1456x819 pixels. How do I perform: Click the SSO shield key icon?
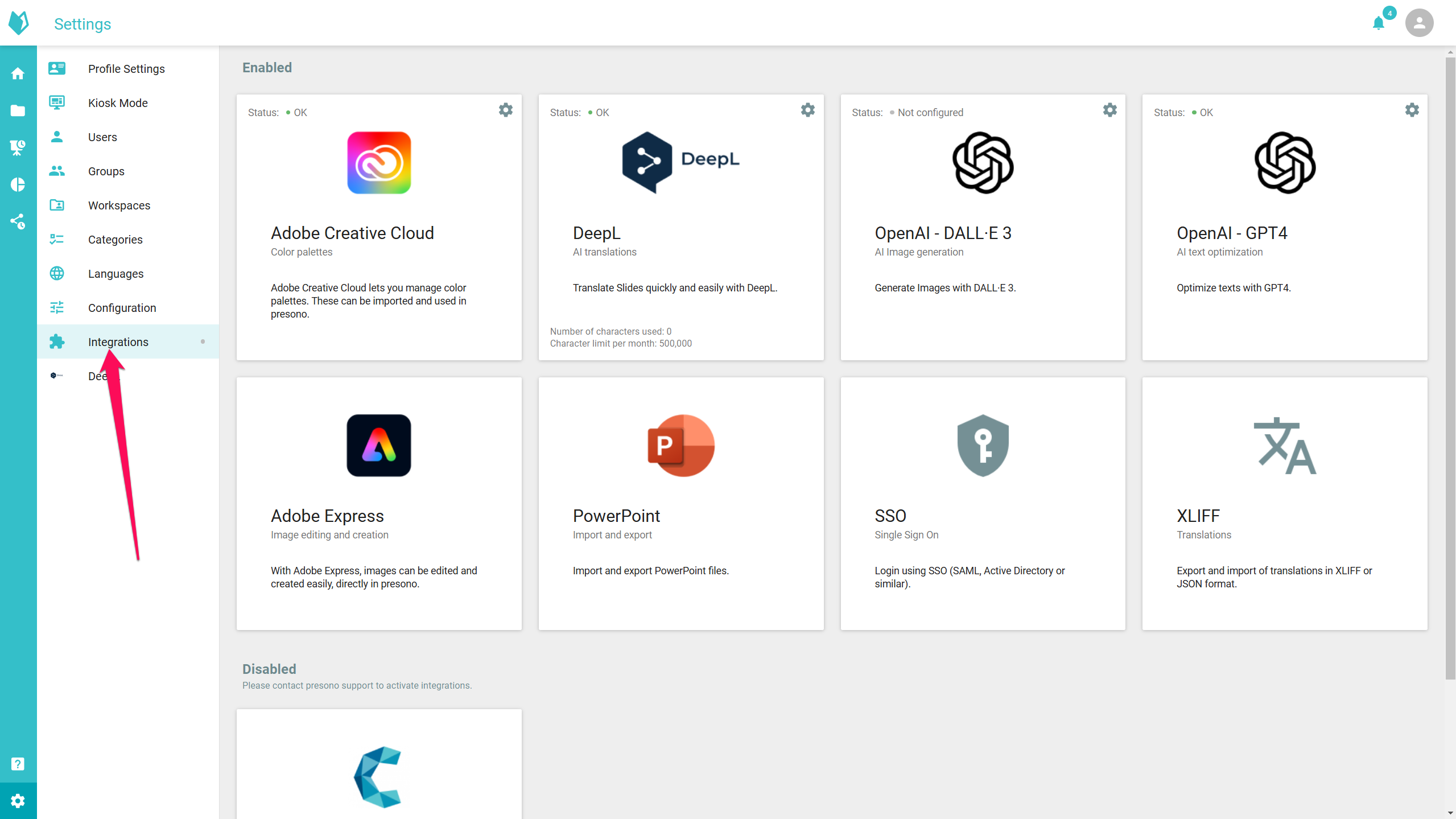(x=983, y=446)
